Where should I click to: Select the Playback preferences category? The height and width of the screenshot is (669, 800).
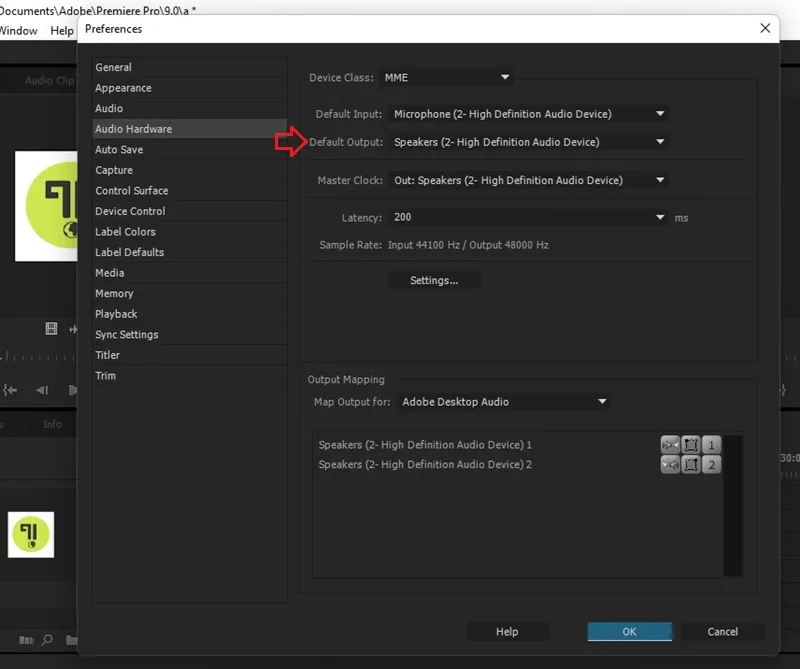point(116,314)
